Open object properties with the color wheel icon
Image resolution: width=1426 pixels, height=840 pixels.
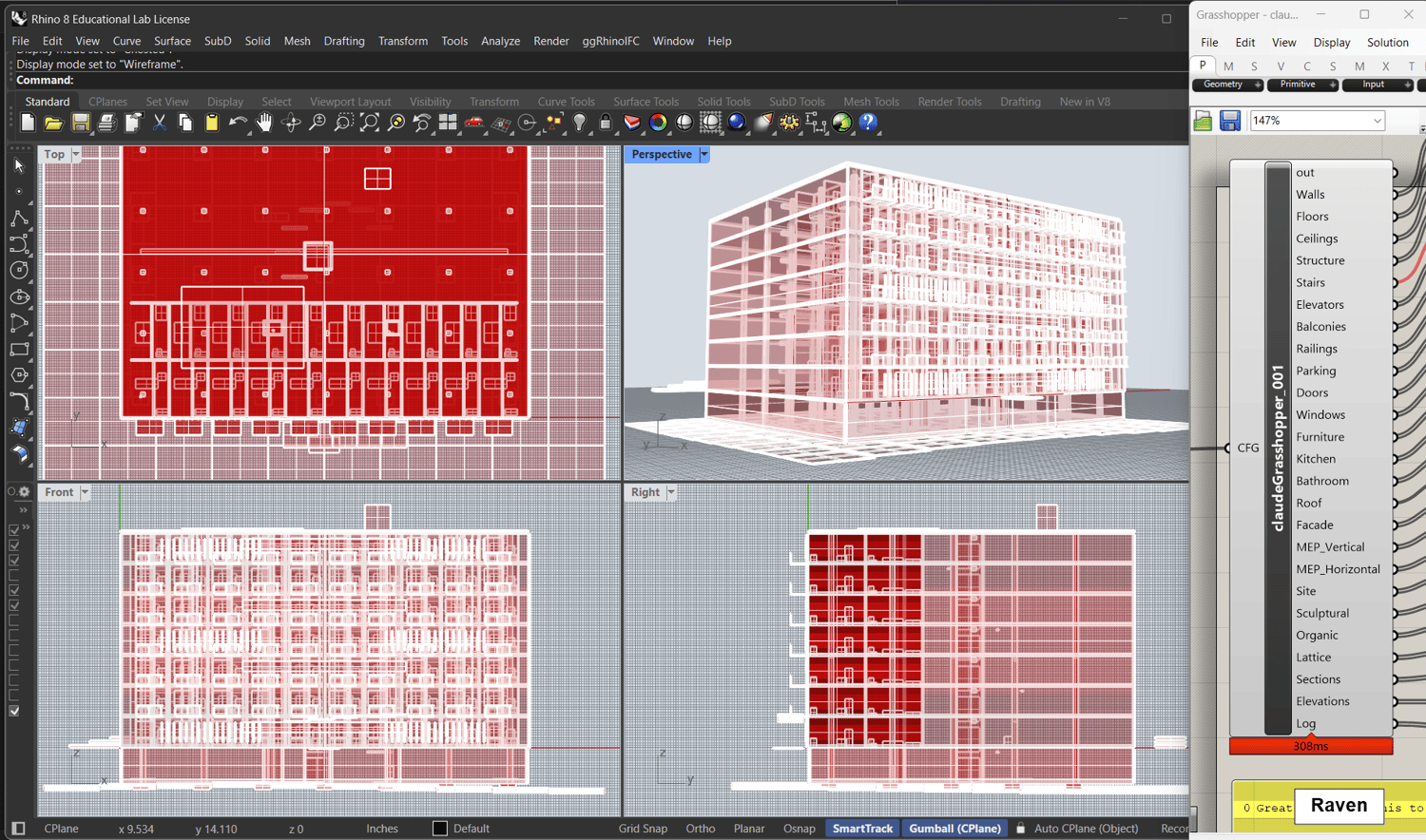tap(658, 123)
